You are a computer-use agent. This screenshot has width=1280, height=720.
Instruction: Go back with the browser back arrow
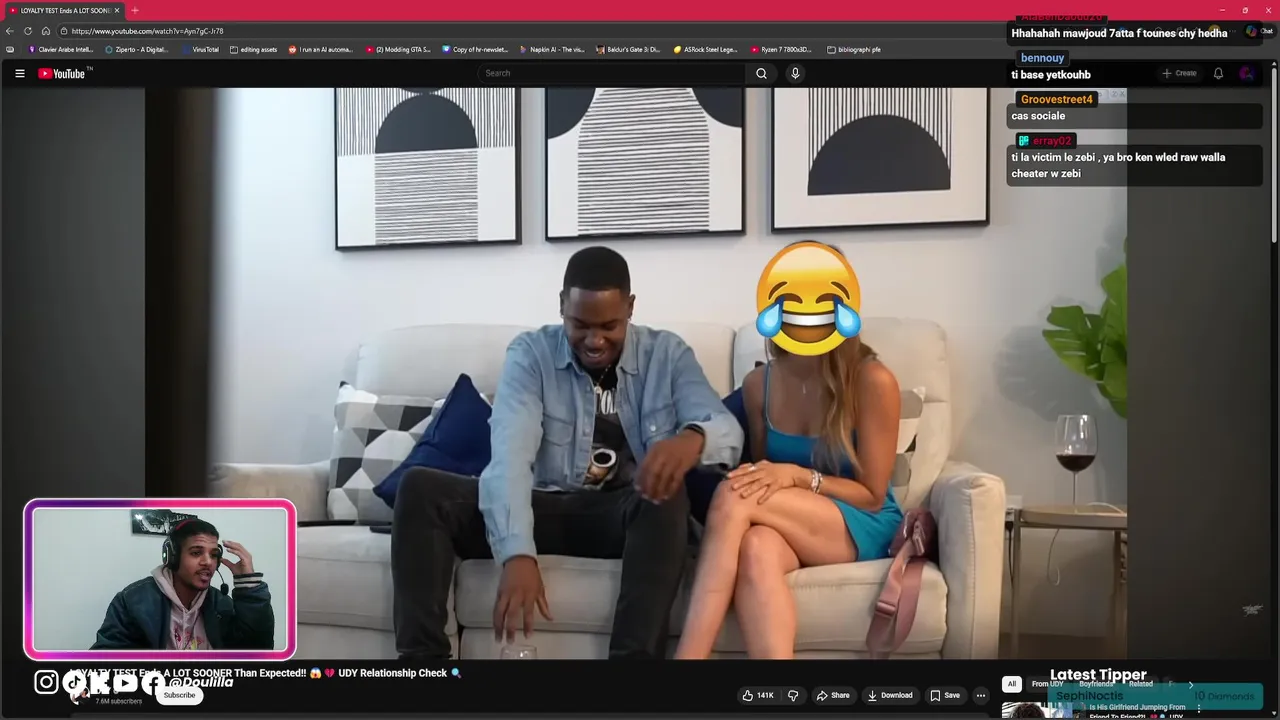[10, 31]
